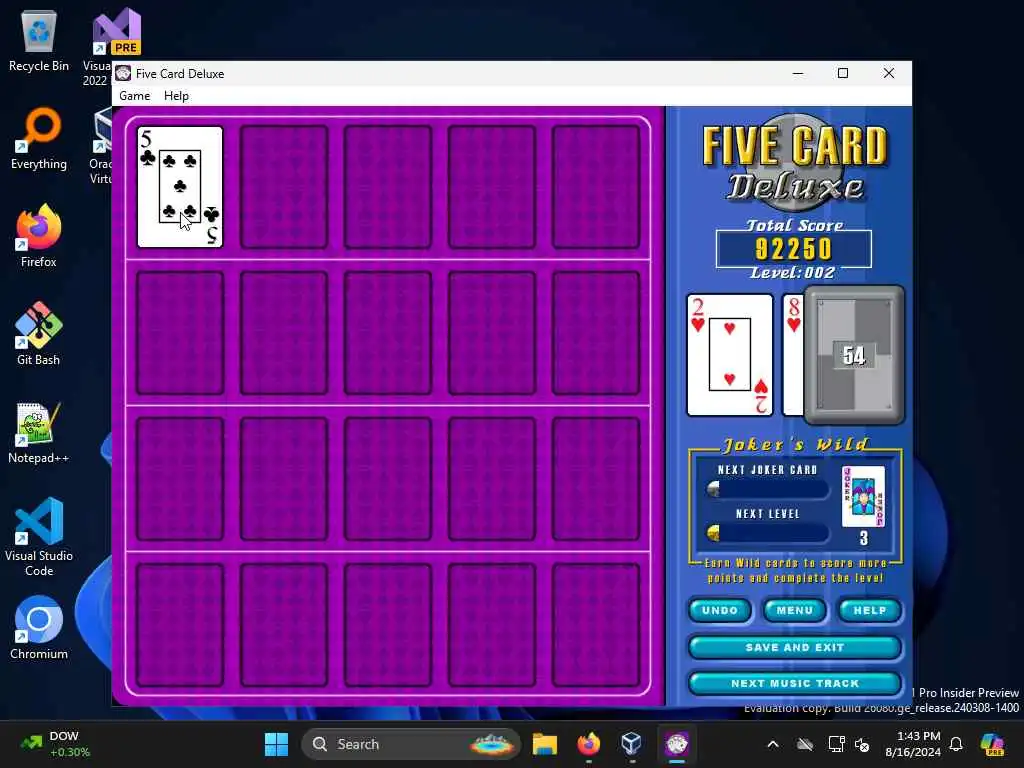Click the MENU button

click(795, 611)
